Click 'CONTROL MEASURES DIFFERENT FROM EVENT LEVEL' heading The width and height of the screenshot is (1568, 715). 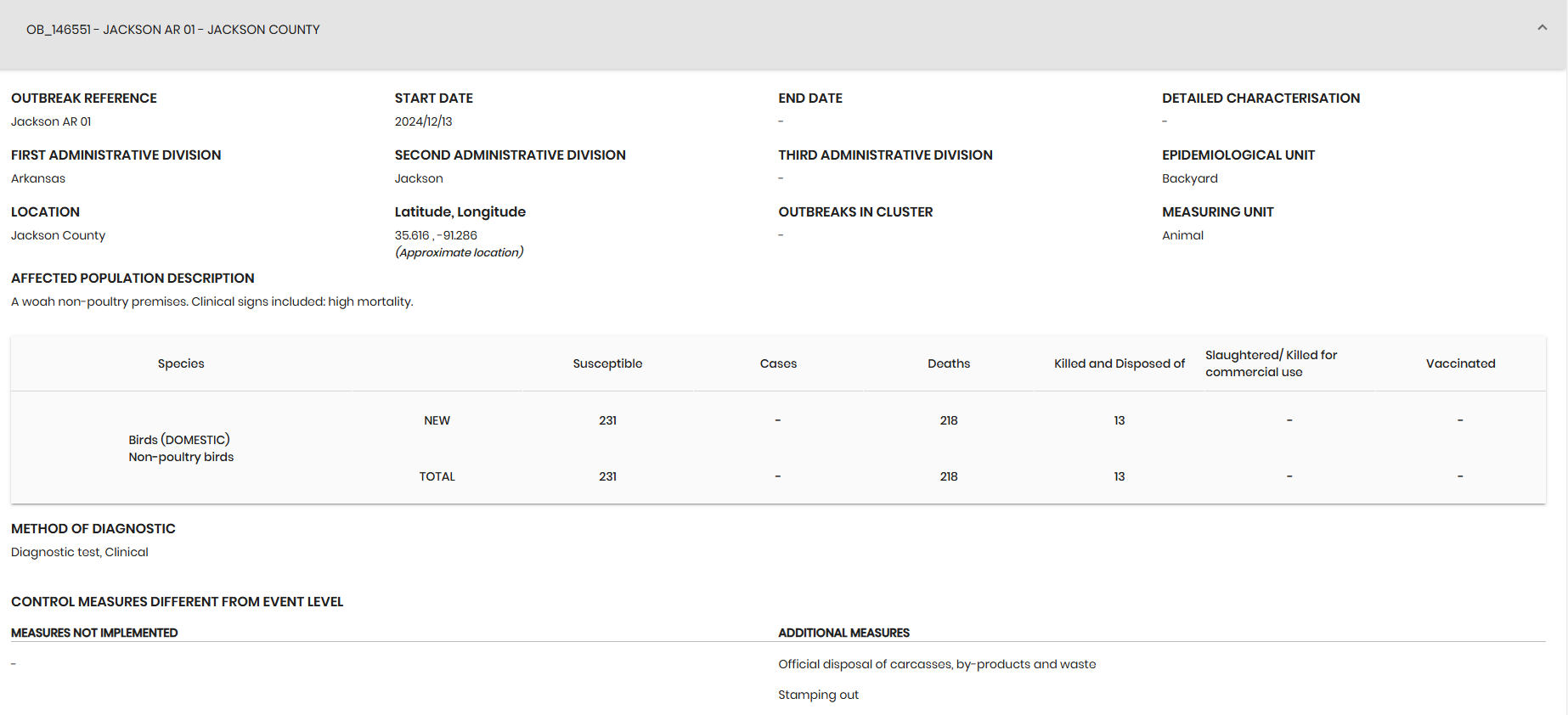click(177, 601)
